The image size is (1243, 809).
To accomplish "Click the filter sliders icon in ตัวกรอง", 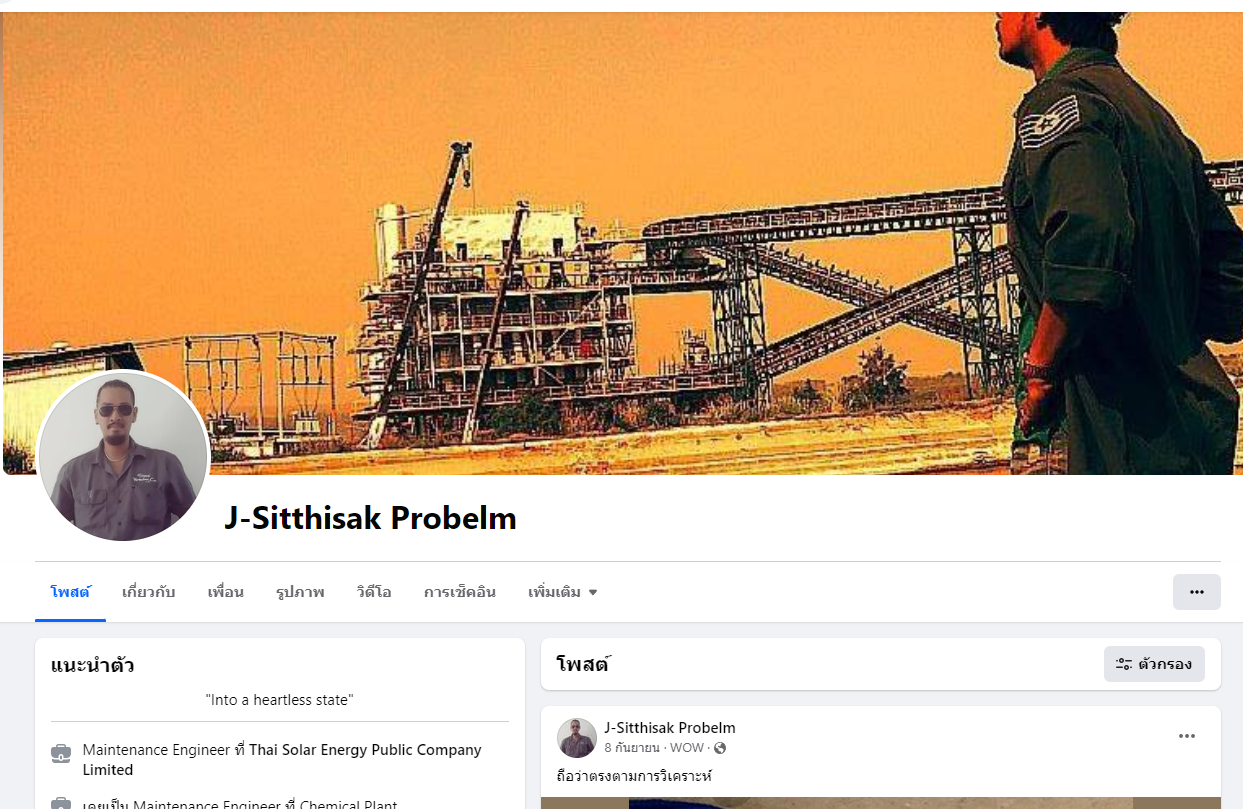I will tap(1124, 664).
